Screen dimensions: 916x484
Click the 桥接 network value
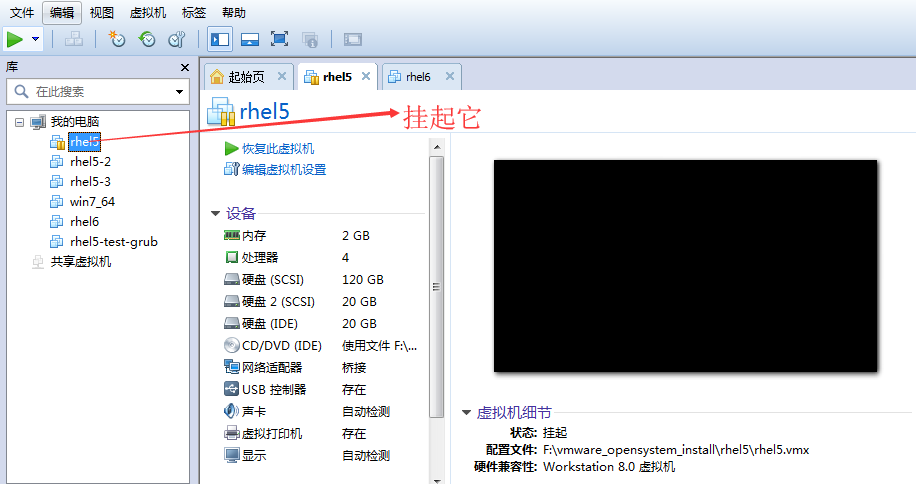click(354, 367)
